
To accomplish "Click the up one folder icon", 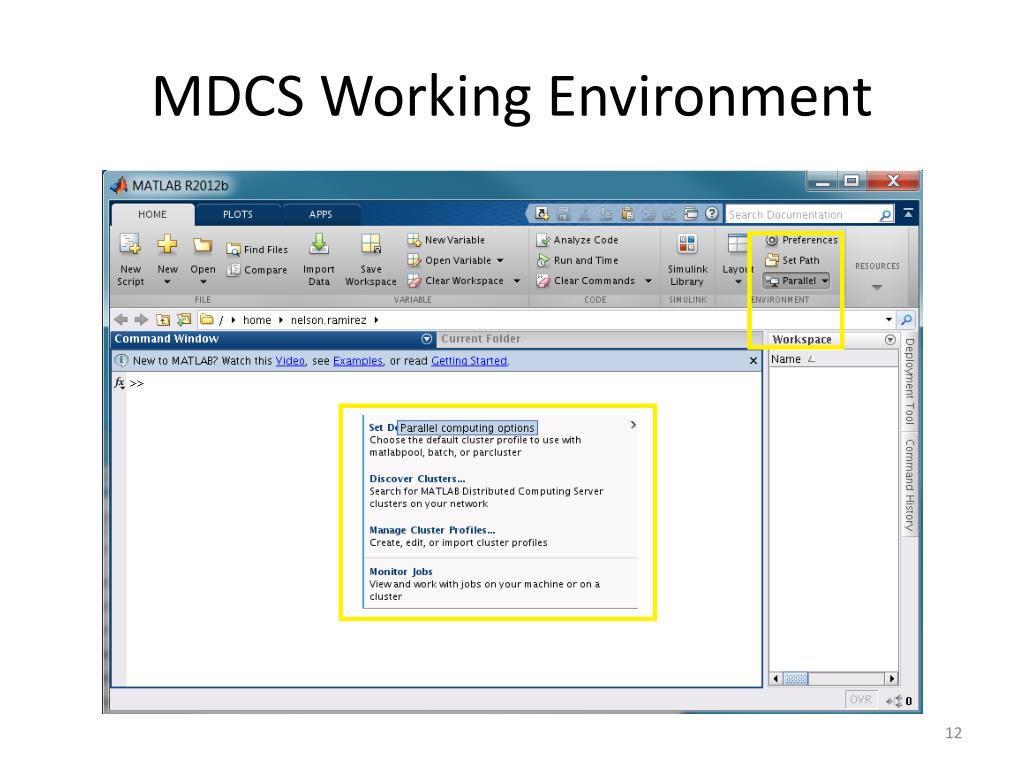I will 163,319.
